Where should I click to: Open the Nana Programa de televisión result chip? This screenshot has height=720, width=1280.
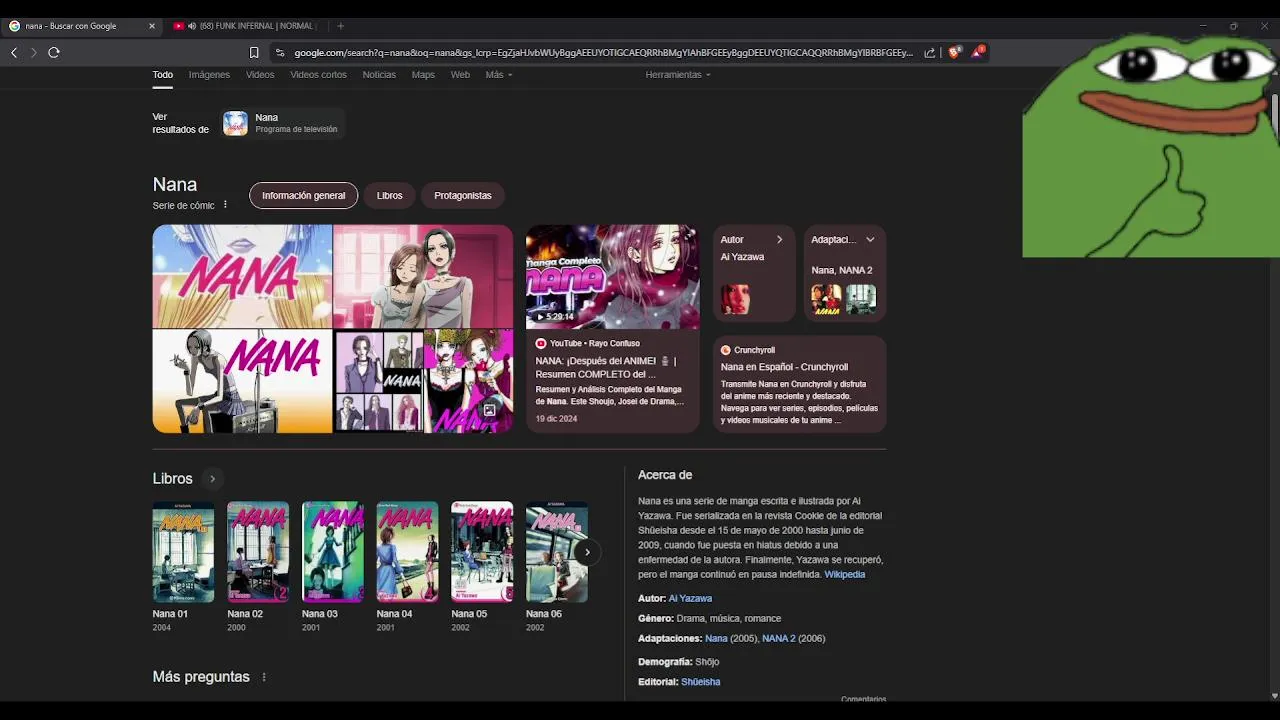282,123
